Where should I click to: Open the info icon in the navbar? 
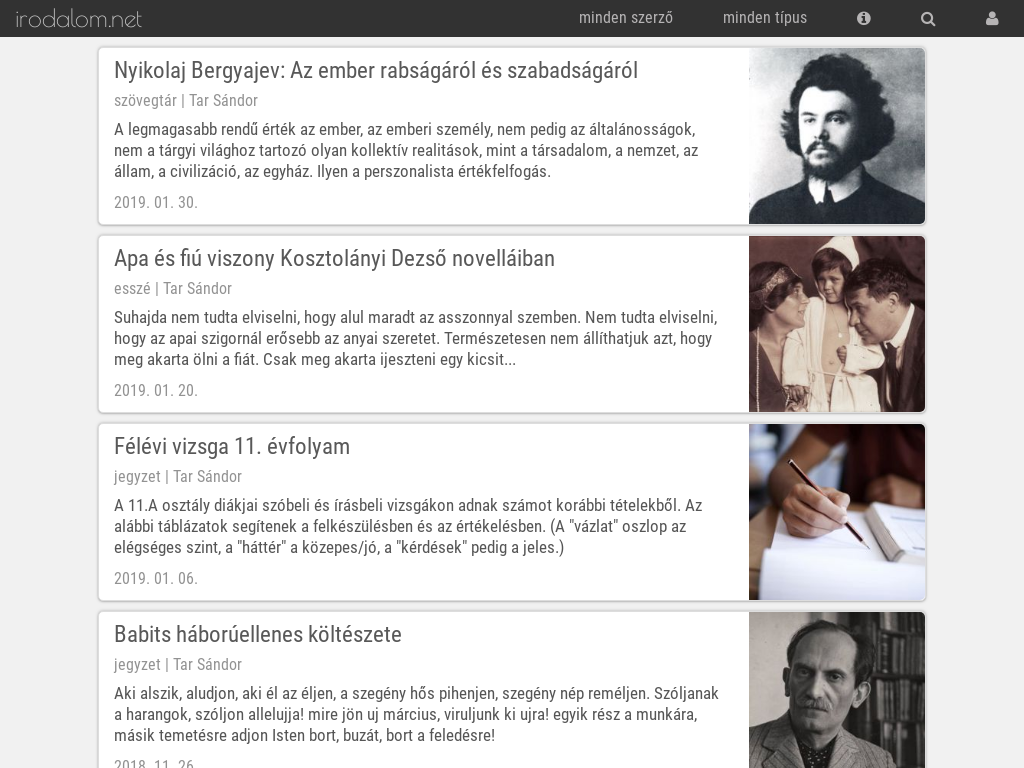(x=863, y=18)
